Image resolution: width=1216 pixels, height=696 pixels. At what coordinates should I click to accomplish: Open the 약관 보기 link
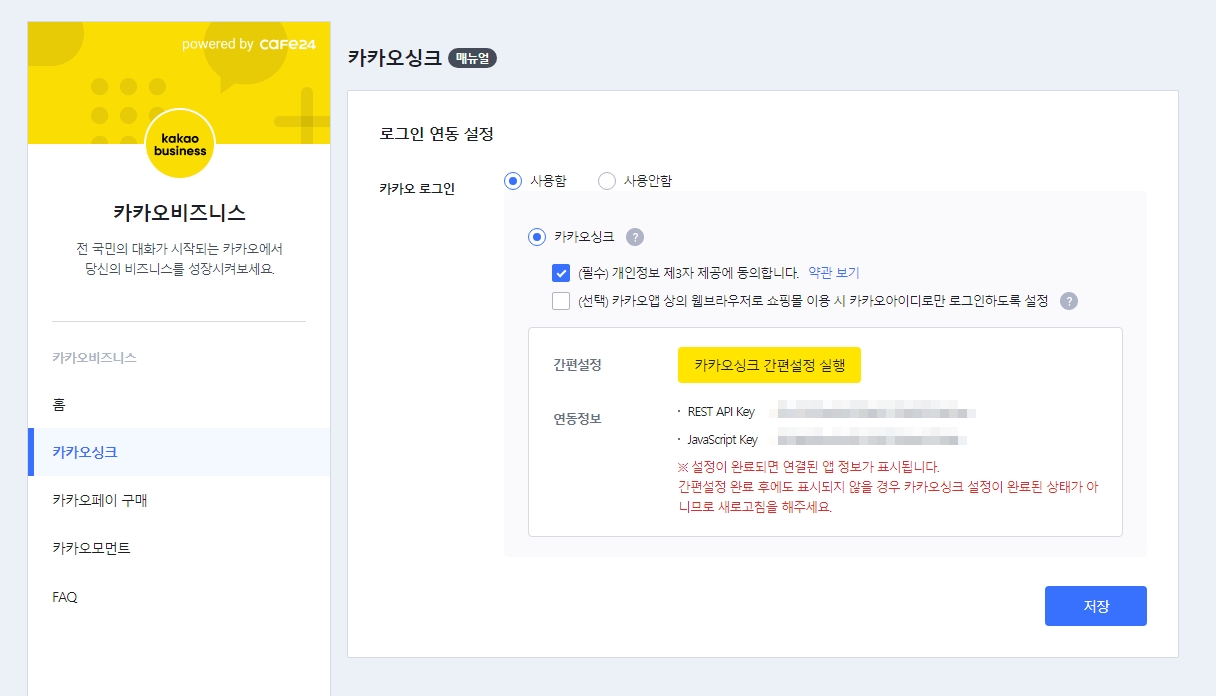pyautogui.click(x=833, y=273)
